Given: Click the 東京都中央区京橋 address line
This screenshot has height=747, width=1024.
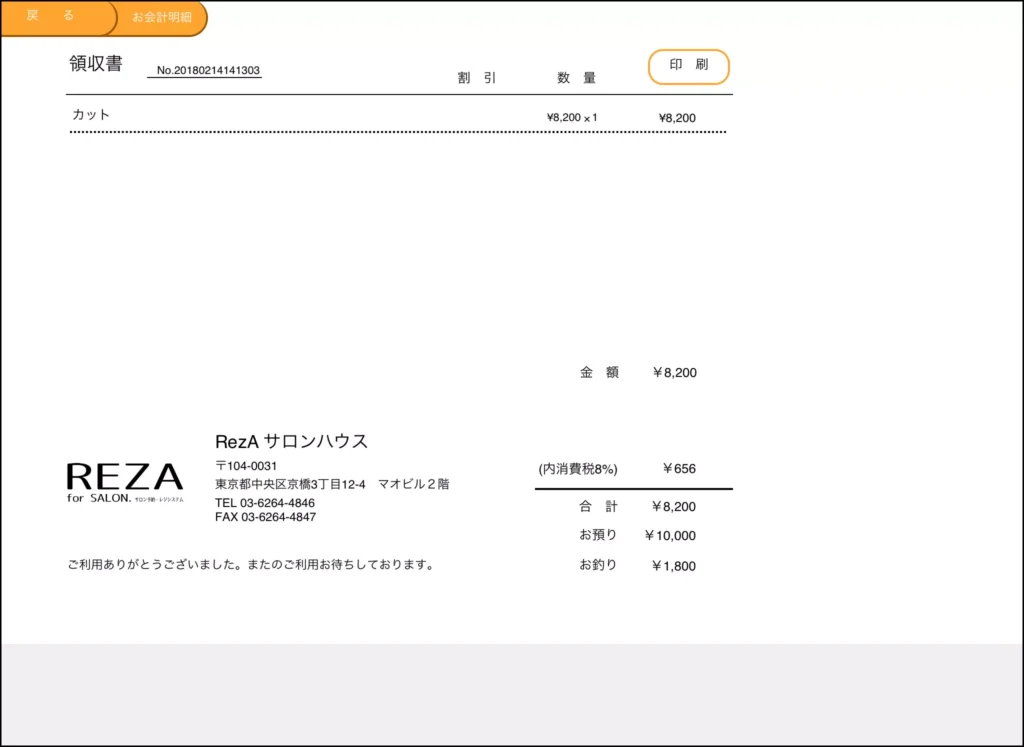Looking at the screenshot, I should click(x=331, y=484).
